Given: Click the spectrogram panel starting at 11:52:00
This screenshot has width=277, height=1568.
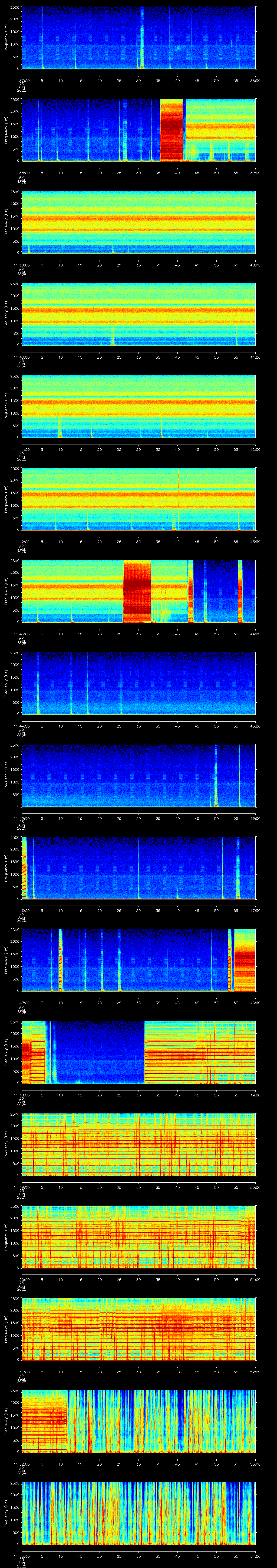Looking at the screenshot, I should point(138,1421).
